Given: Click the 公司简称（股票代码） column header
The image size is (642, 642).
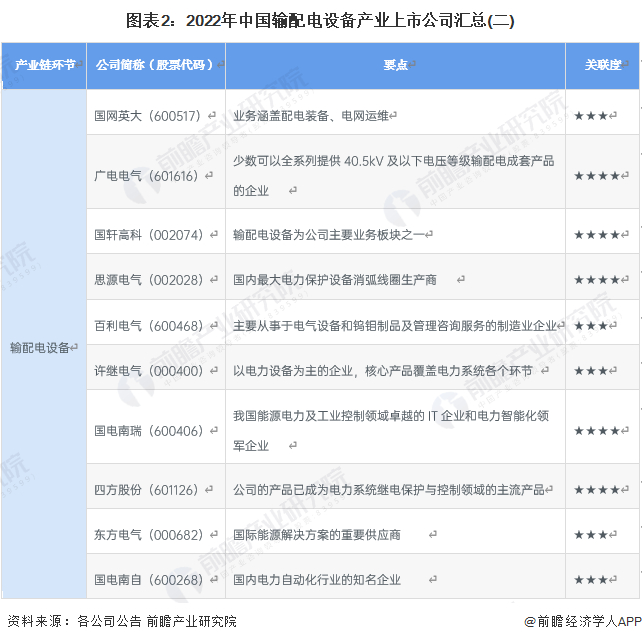Looking at the screenshot, I should point(156,66).
